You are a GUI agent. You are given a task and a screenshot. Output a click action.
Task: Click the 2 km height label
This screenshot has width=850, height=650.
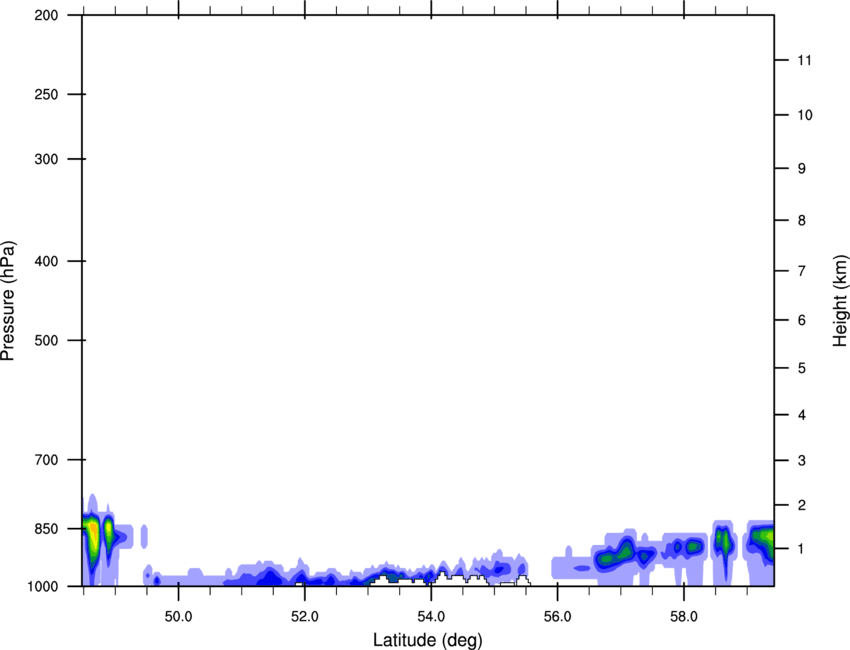pos(802,505)
